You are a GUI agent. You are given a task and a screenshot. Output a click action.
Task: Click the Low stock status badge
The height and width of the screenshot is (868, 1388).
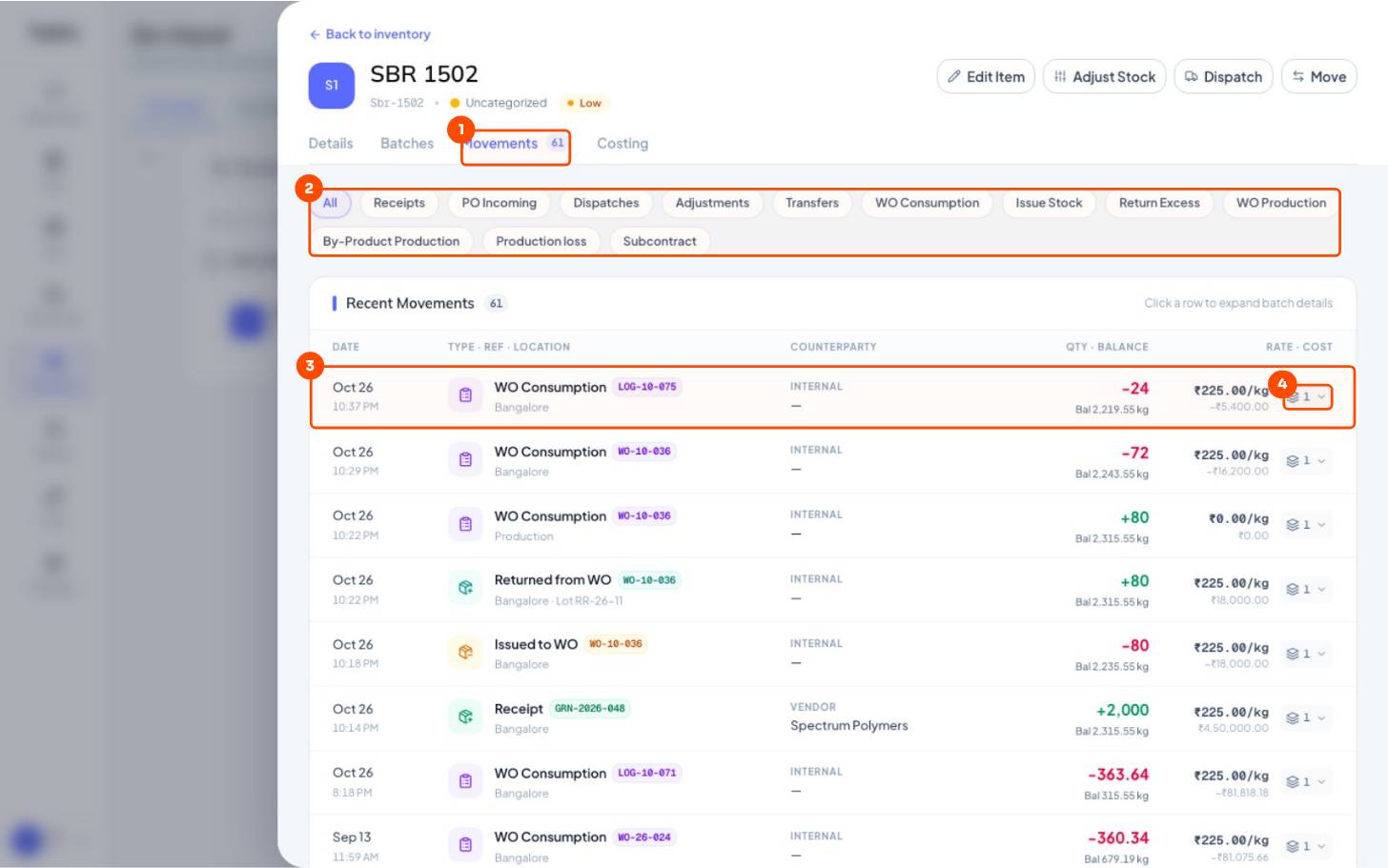(584, 103)
